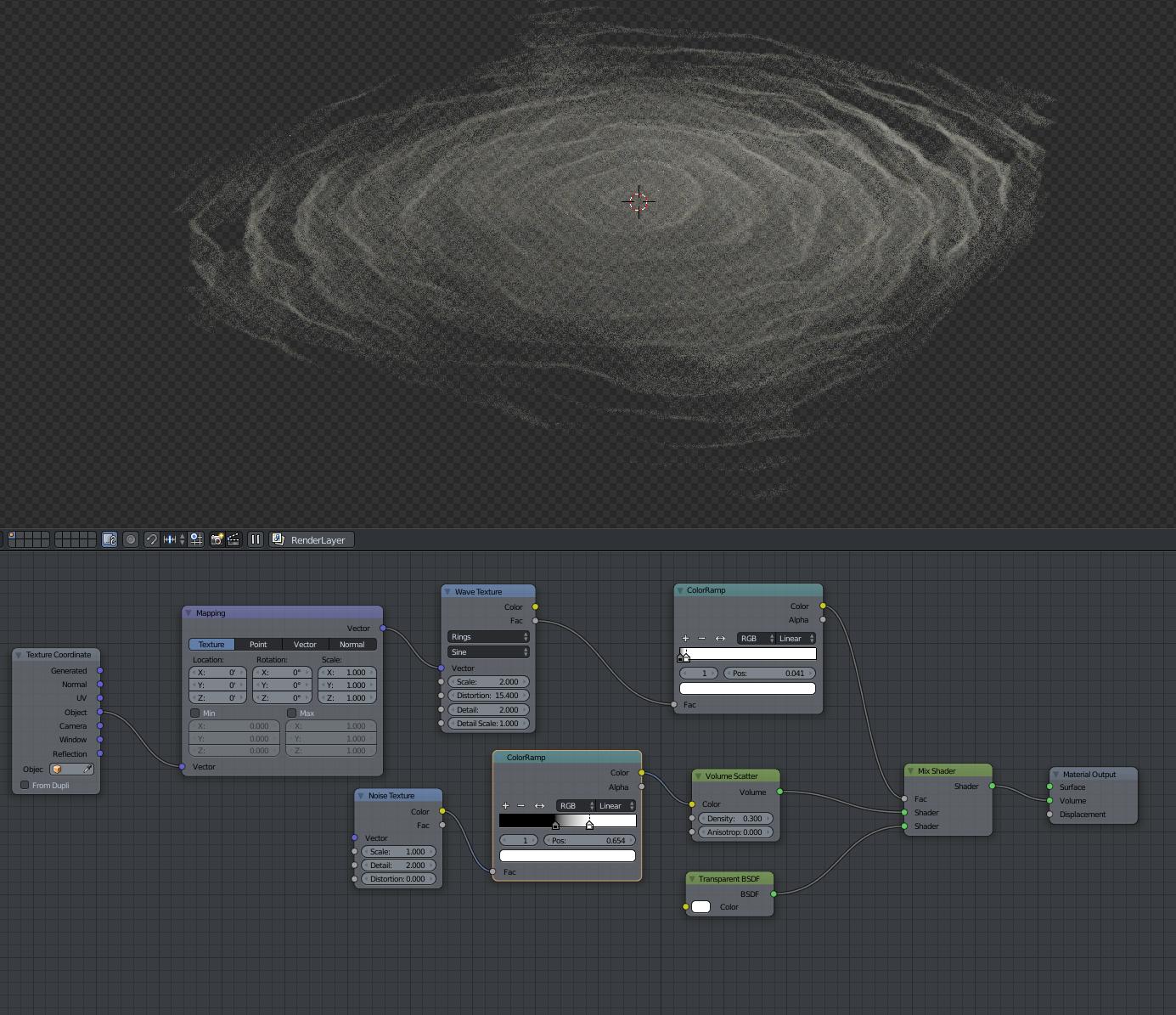1176x1015 pixels.
Task: Flip the upper ColorRamp with arrows icon
Action: [720, 639]
